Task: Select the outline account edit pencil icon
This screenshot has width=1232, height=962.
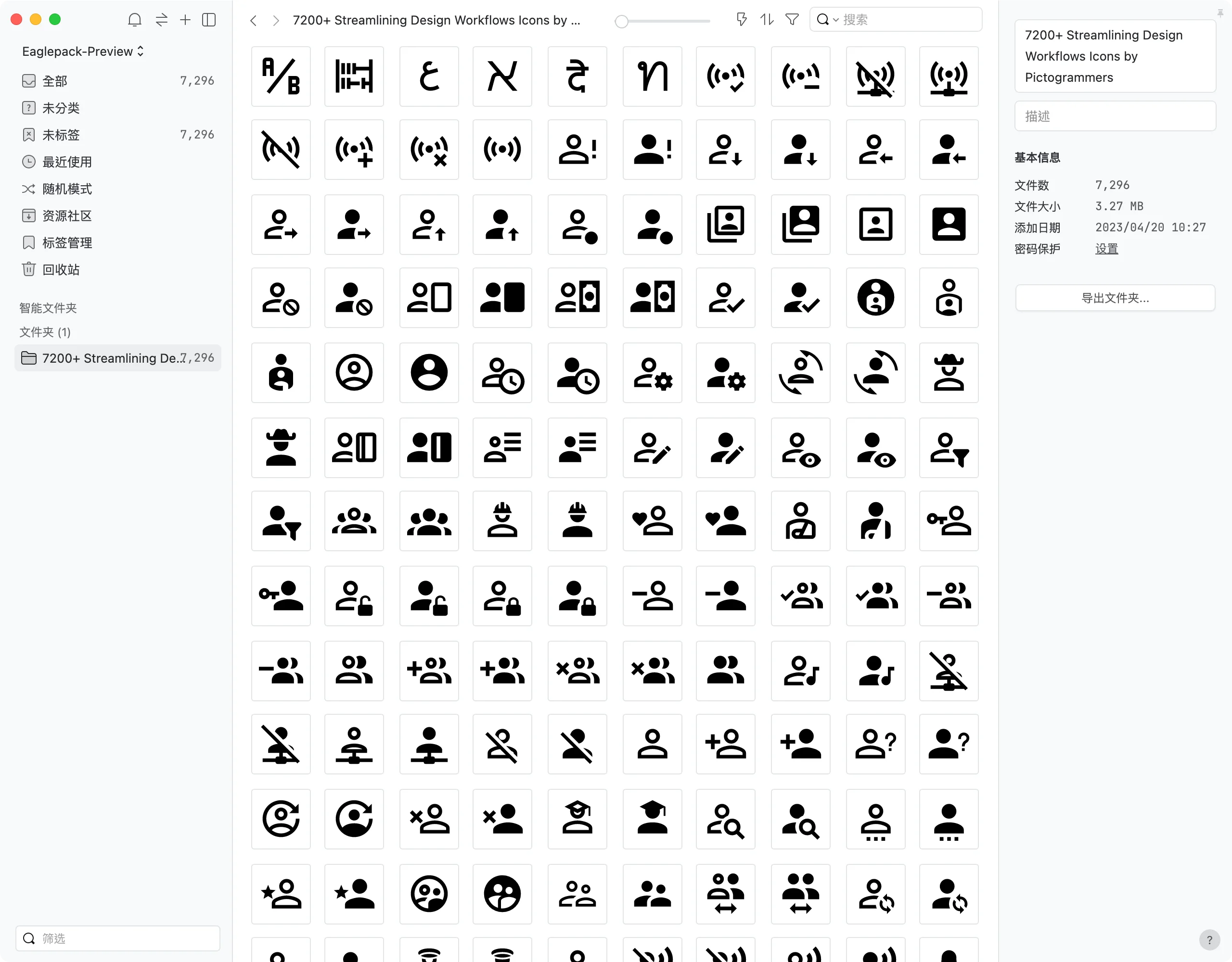Action: click(x=653, y=448)
